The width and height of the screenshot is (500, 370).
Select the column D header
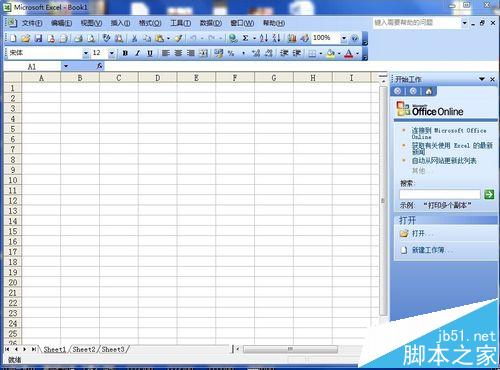[x=158, y=78]
